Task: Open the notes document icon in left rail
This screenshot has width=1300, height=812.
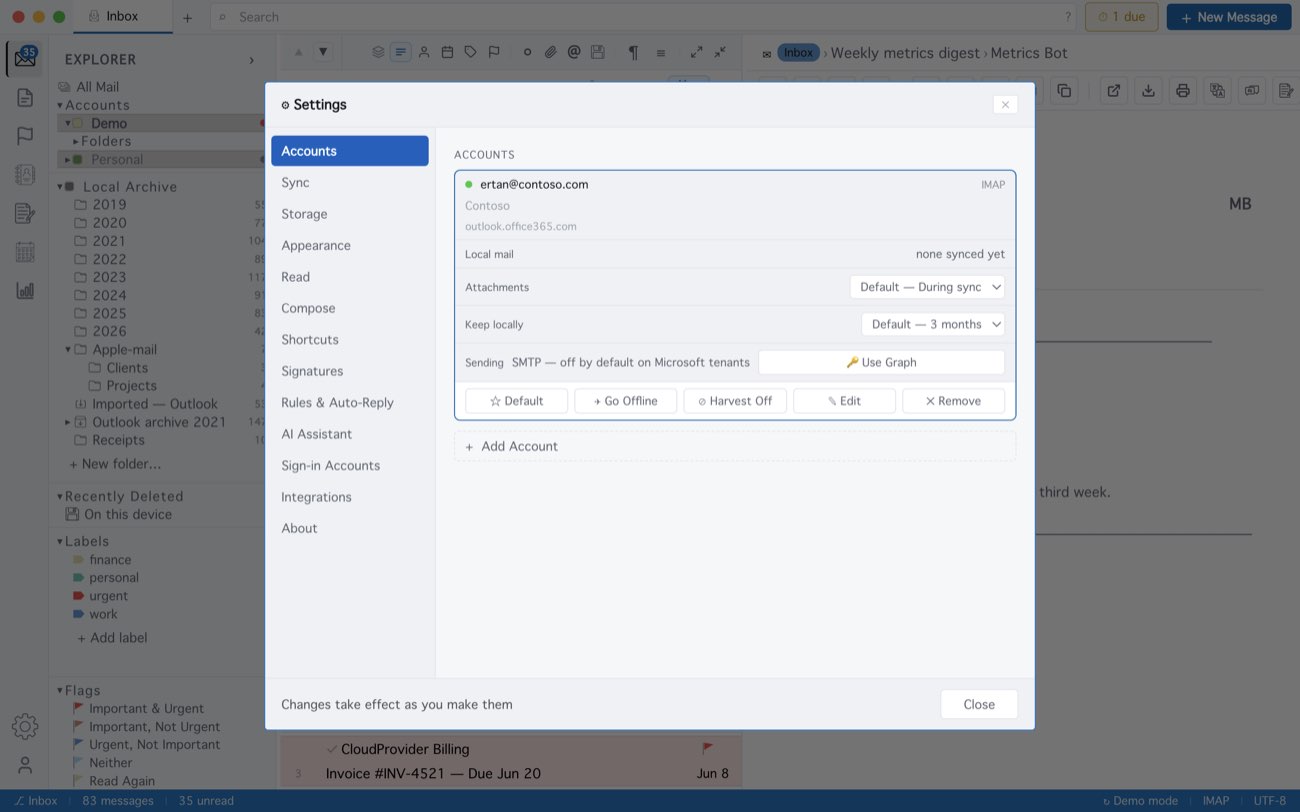Action: click(x=25, y=97)
